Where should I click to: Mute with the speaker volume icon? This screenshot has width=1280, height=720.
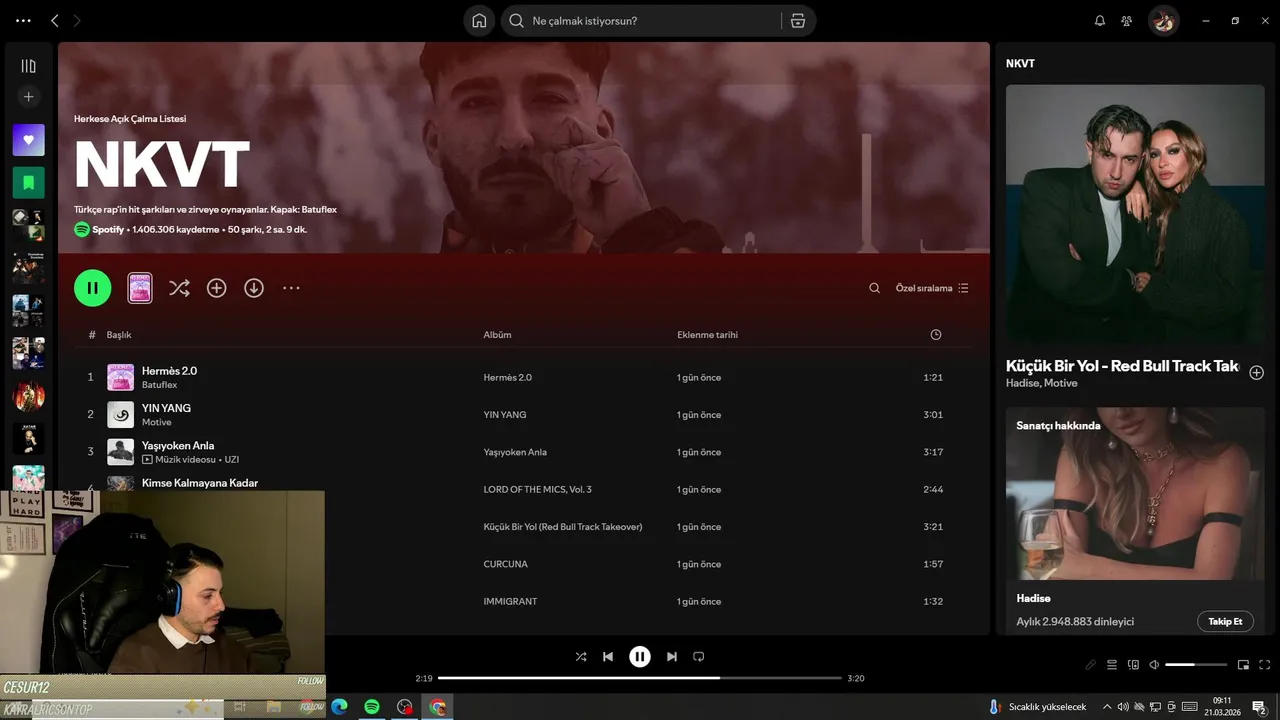click(1154, 665)
